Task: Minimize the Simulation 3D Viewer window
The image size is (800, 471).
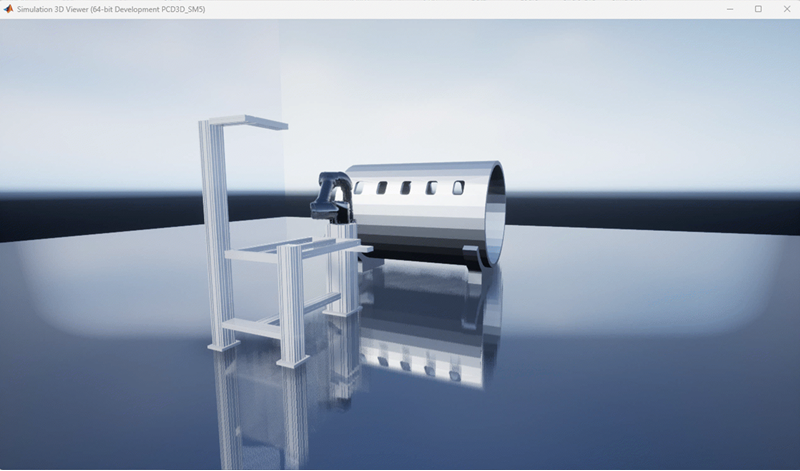Action: (x=729, y=9)
